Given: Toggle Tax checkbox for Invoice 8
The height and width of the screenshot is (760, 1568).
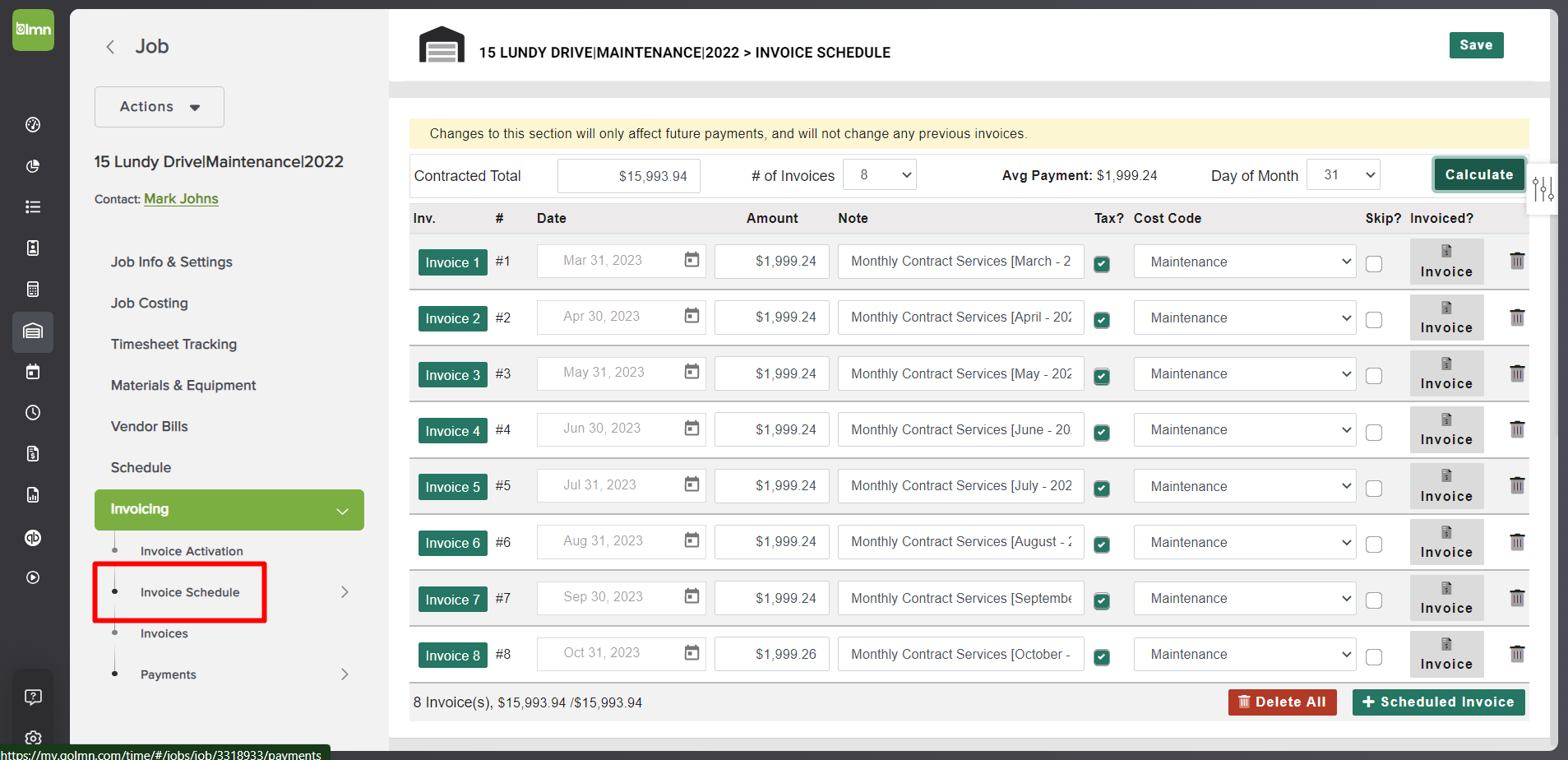Looking at the screenshot, I should [1102, 657].
